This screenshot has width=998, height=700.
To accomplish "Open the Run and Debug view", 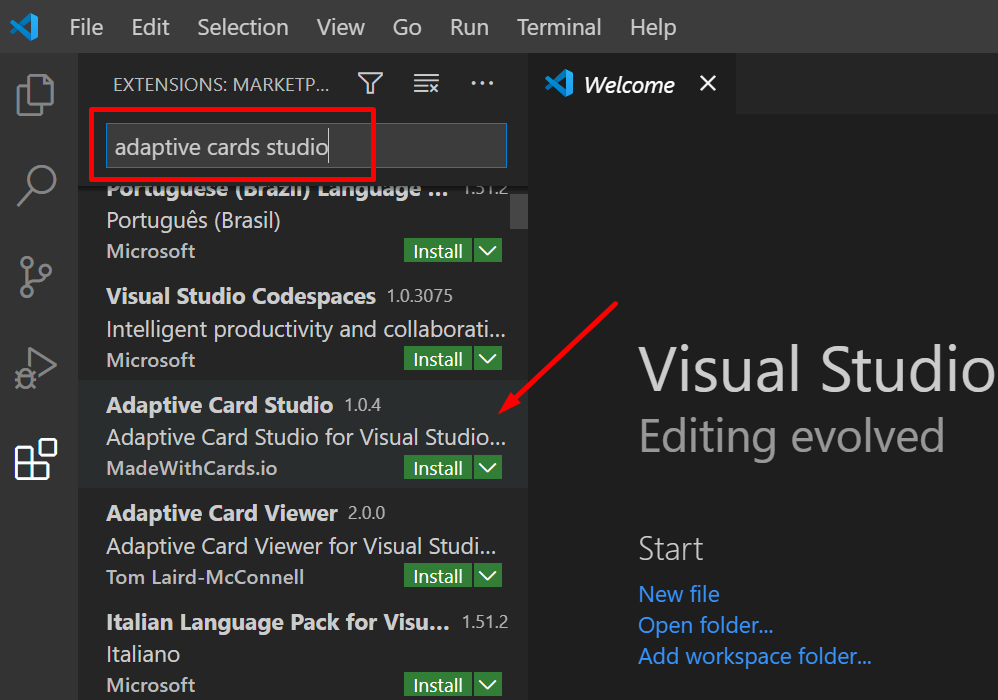I will (x=35, y=368).
